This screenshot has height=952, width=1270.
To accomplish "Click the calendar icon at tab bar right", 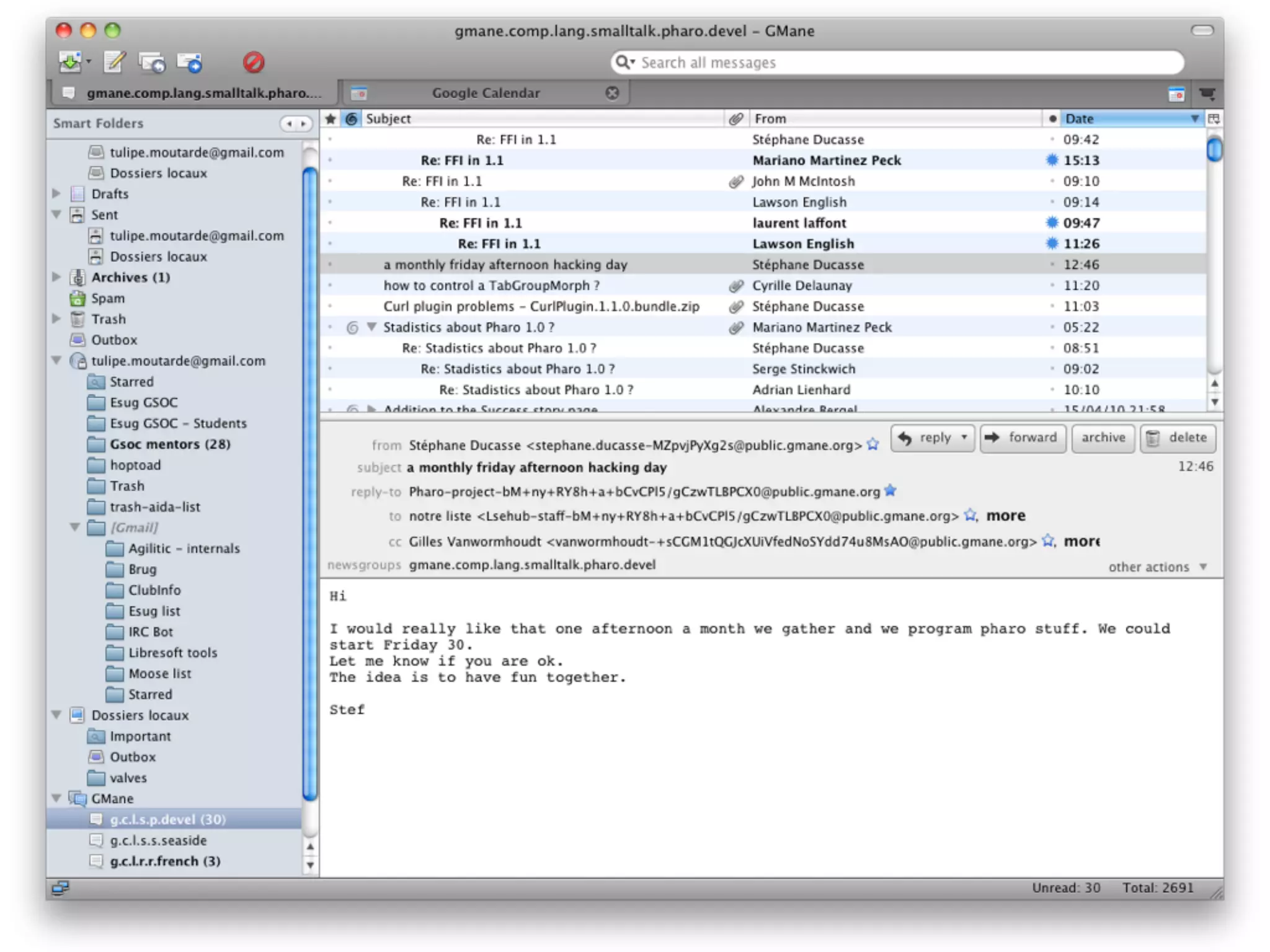I will point(1176,94).
